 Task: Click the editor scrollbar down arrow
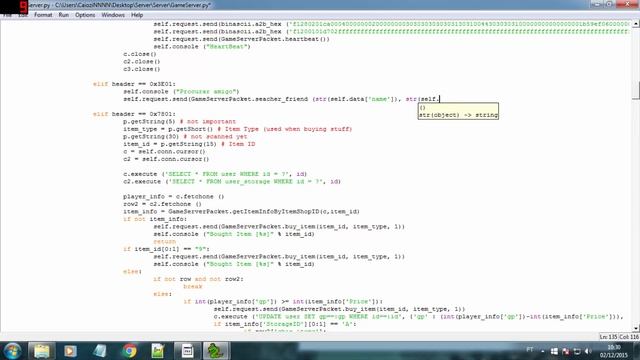636,328
